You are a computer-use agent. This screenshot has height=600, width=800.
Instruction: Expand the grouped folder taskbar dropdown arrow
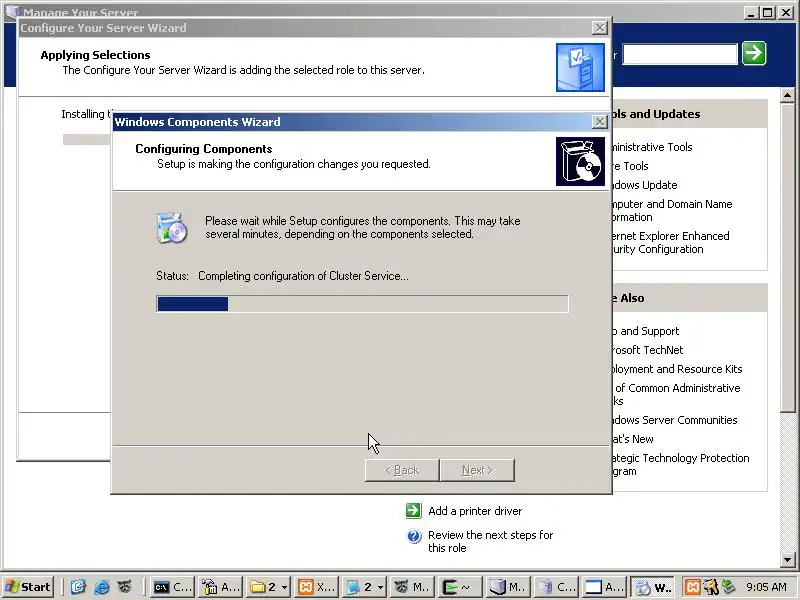(x=285, y=587)
